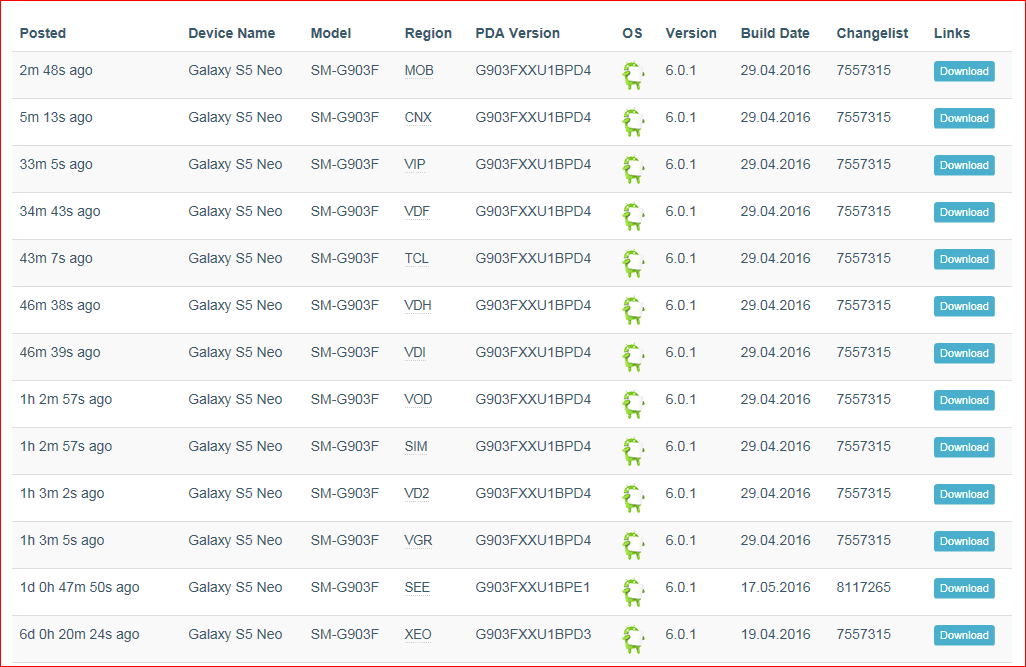The image size is (1026, 667).
Task: Download firmware for region CNX
Action: tap(964, 118)
